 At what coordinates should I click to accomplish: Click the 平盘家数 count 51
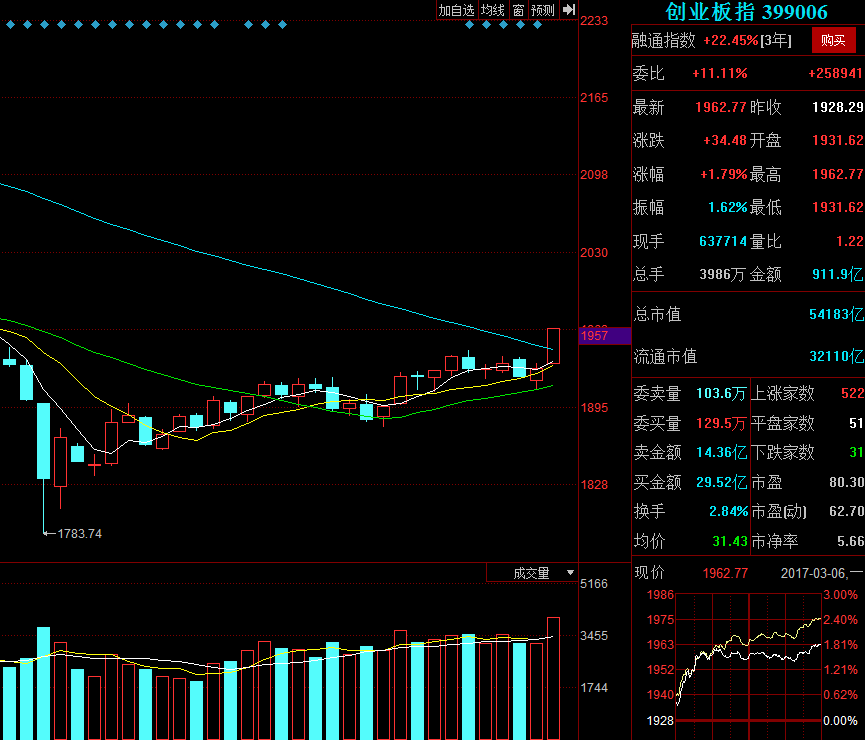(x=856, y=423)
